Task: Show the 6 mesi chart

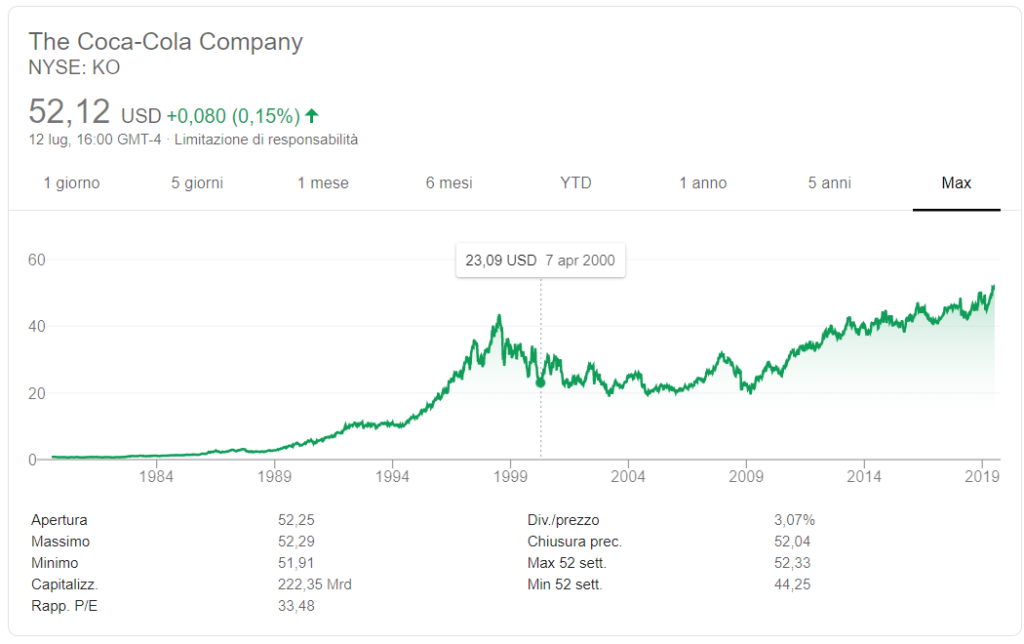Action: [449, 183]
